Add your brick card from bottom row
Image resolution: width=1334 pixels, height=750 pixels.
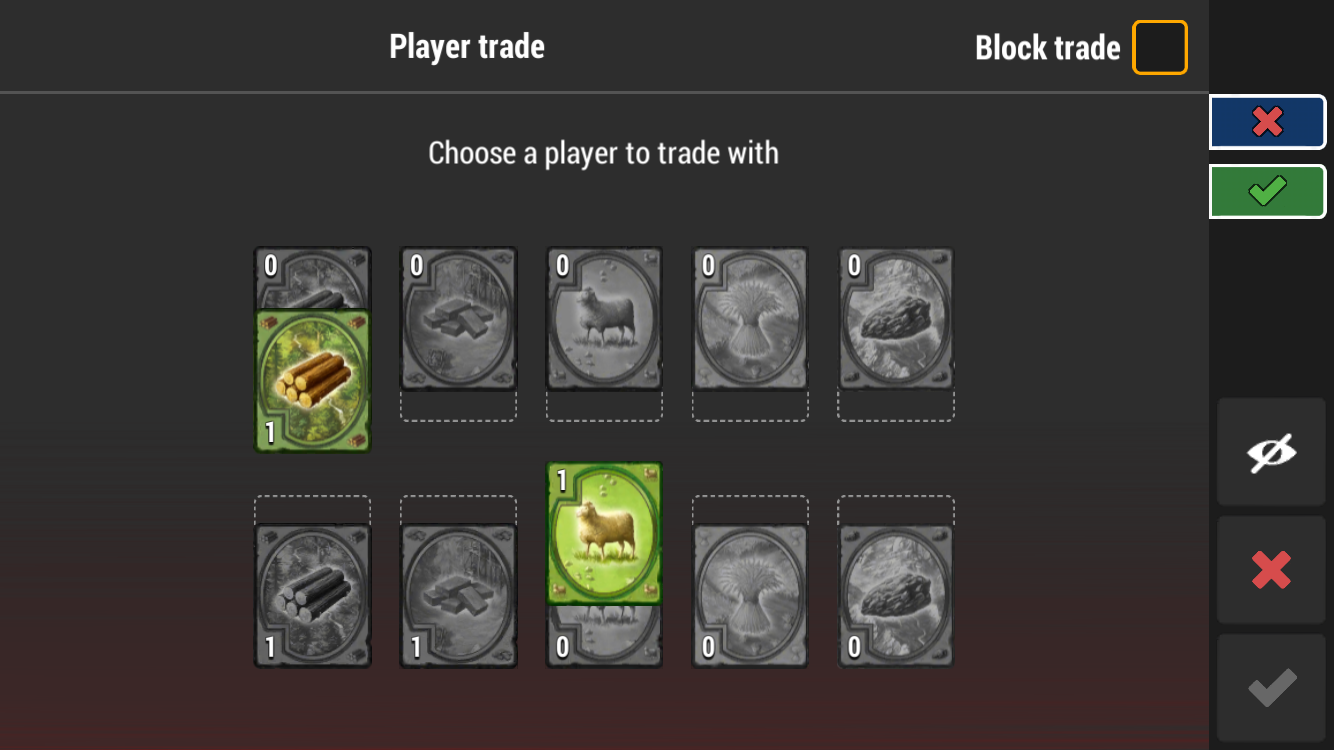click(x=459, y=596)
